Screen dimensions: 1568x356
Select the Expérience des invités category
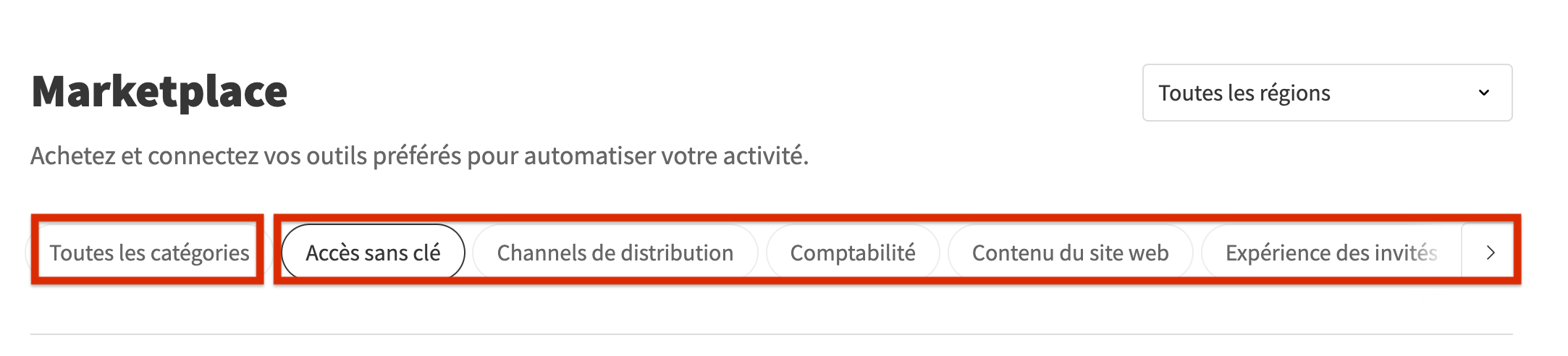1331,253
